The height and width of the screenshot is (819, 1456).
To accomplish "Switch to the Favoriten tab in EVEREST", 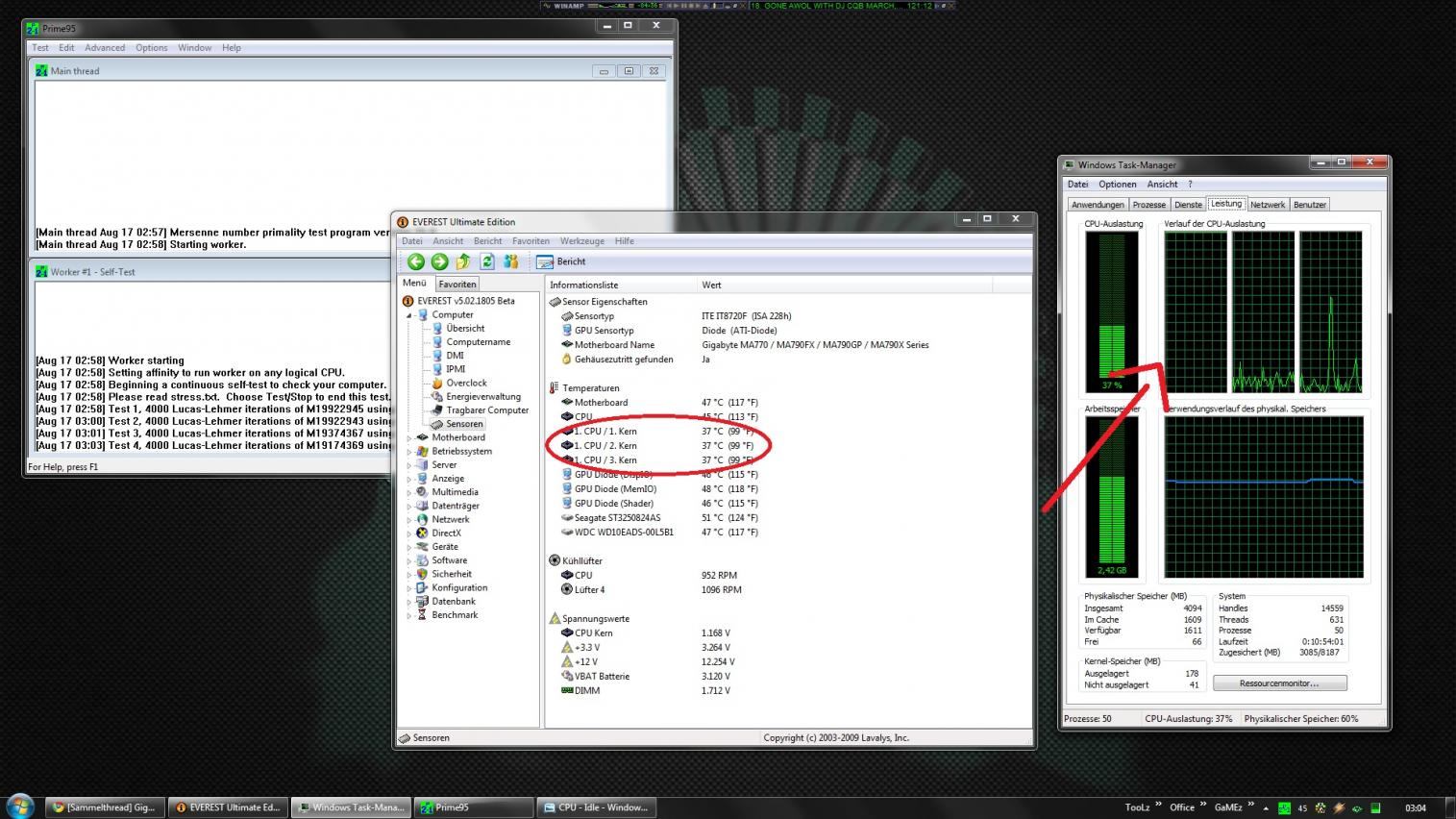I will (457, 284).
